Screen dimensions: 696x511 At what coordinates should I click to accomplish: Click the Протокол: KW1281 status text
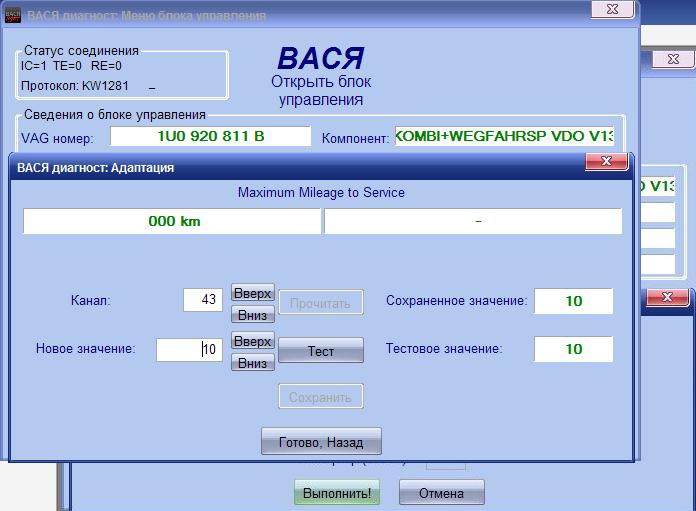pos(75,86)
